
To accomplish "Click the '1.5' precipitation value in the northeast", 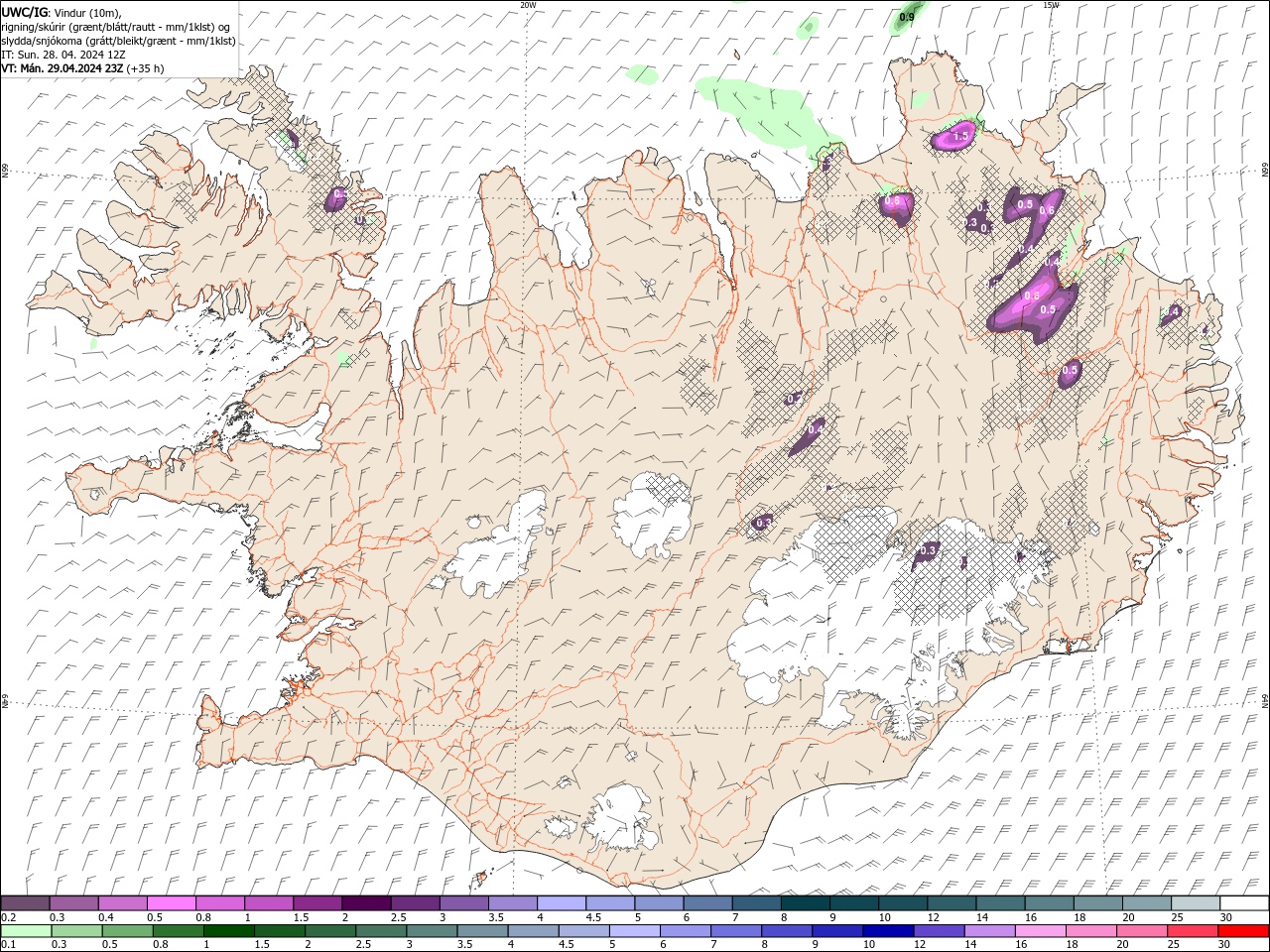I will coord(959,136).
